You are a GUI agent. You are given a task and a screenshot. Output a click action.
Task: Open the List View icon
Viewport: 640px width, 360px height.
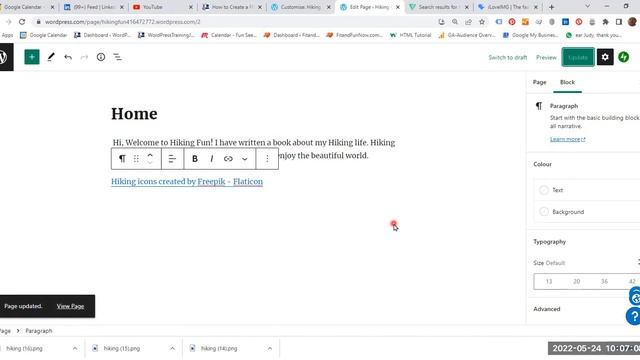coord(118,57)
